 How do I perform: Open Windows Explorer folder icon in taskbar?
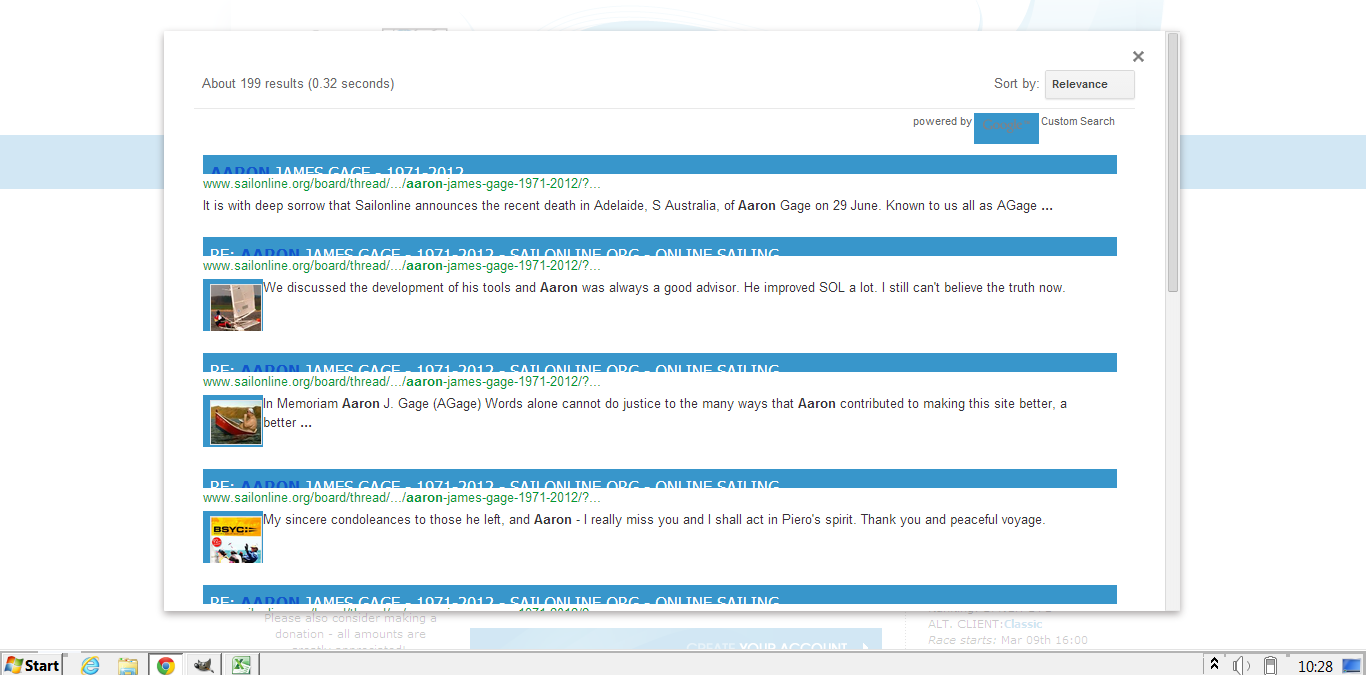point(128,665)
